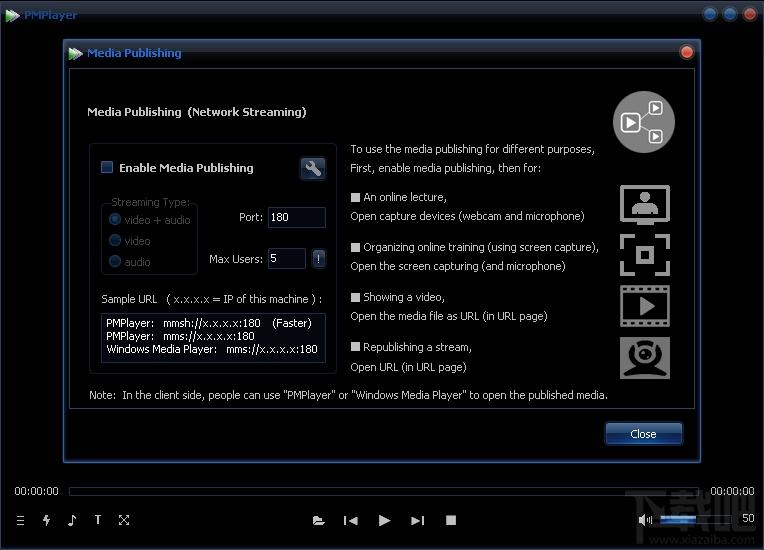764x550 pixels.
Task: Click the network streaming share icon
Action: [644, 122]
